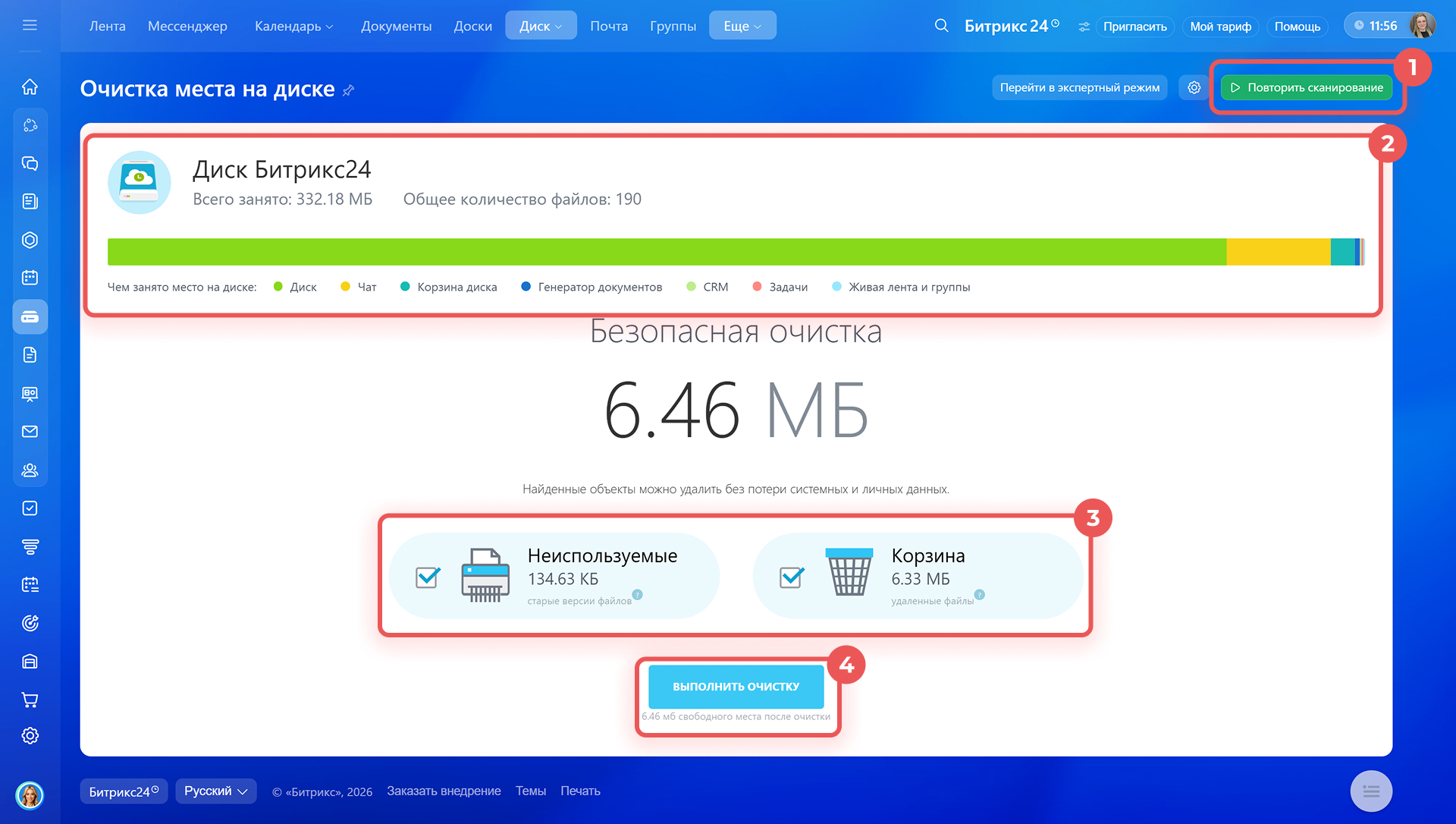
Task: Click the help question mark near Корзина
Action: click(x=980, y=595)
